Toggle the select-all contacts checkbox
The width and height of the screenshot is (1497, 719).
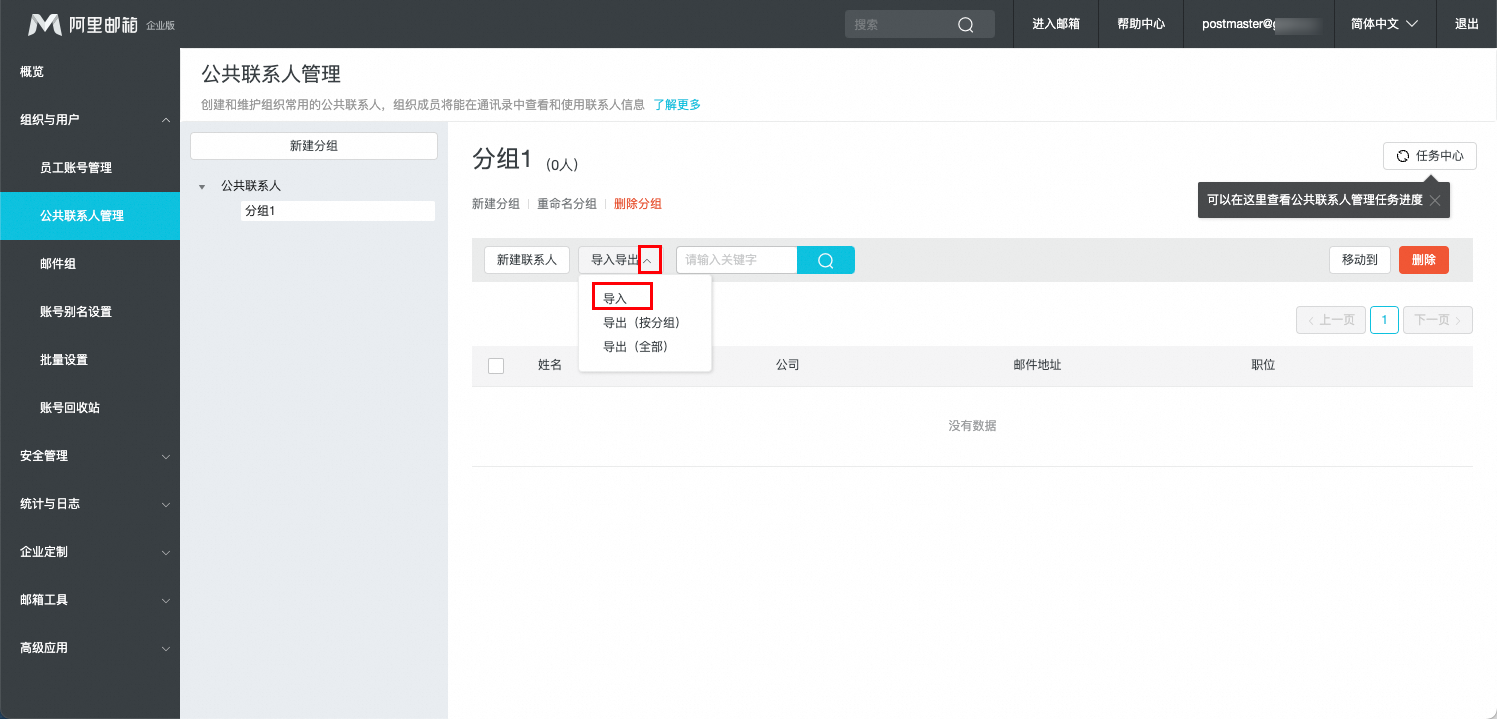pos(496,366)
